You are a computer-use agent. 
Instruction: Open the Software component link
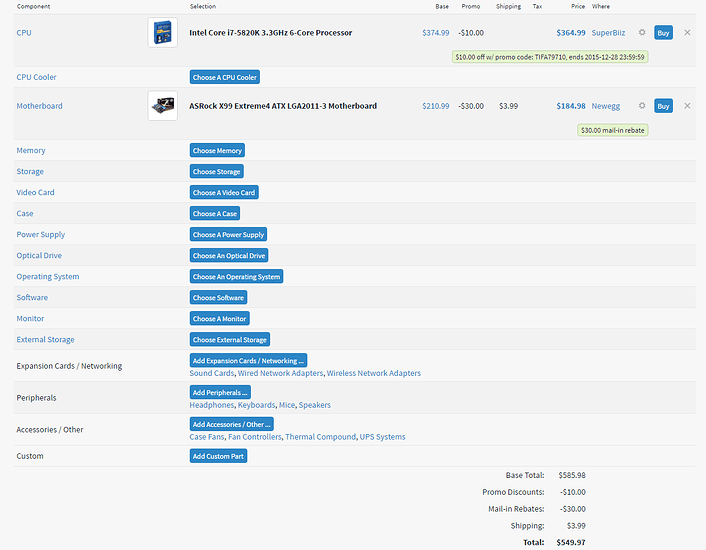click(x=32, y=298)
